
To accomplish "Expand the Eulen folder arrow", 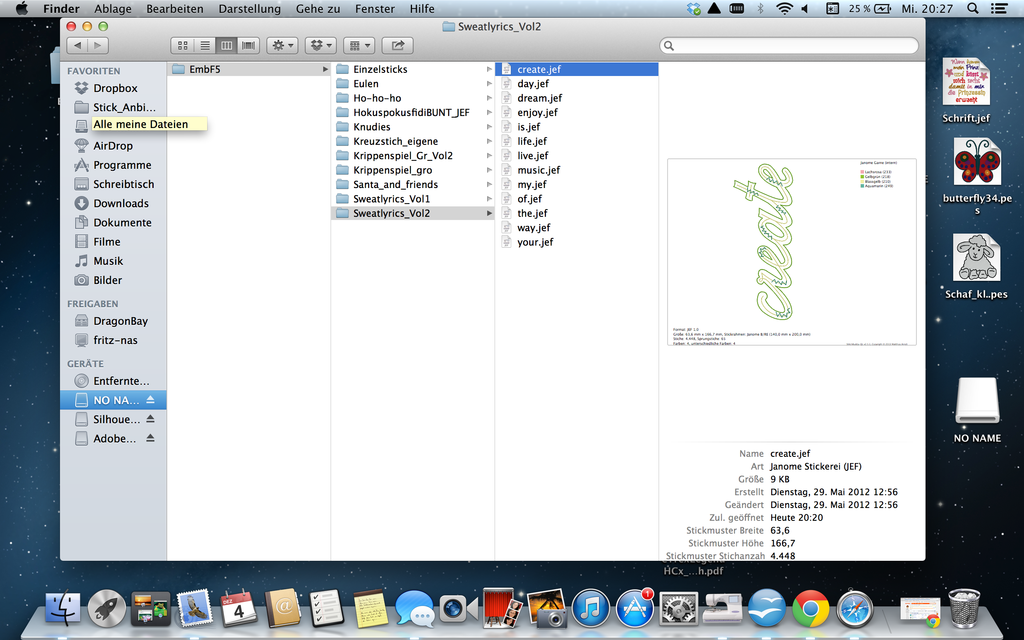I will 488,84.
